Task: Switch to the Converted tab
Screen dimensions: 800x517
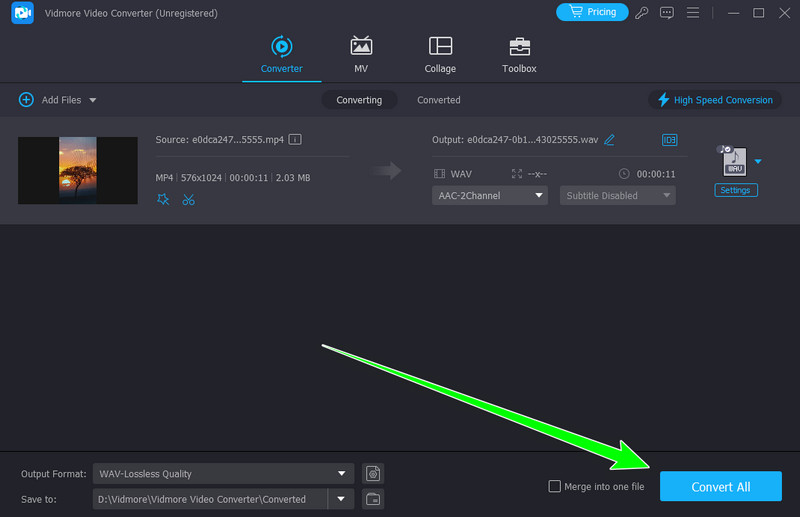Action: [439, 100]
